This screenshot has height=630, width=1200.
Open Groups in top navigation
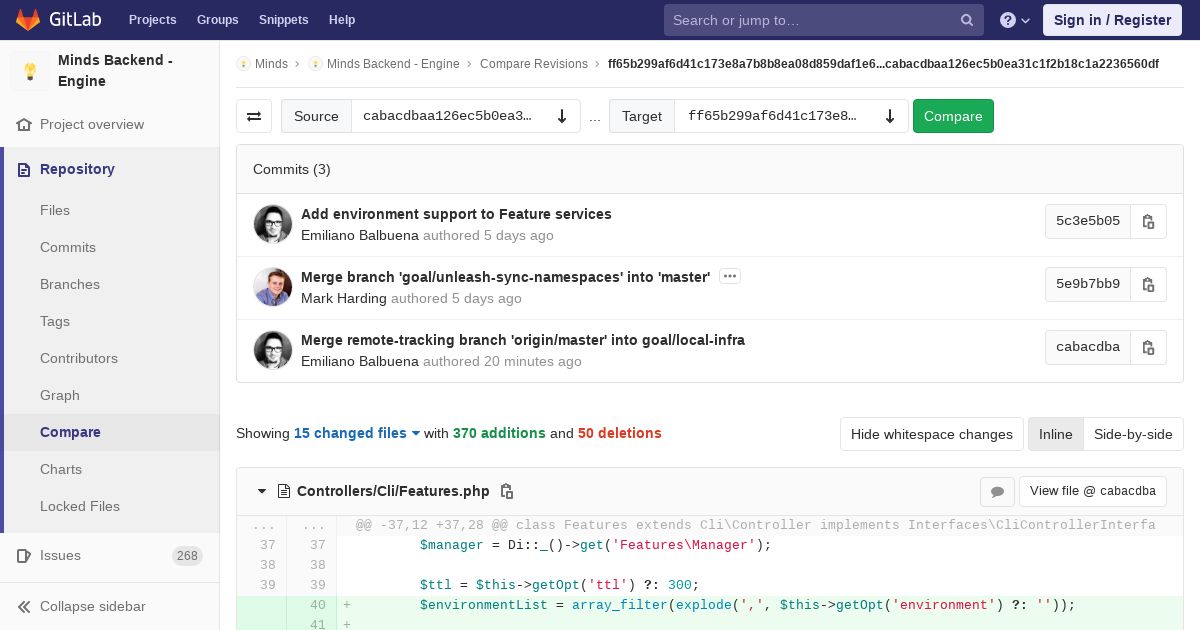(x=217, y=20)
